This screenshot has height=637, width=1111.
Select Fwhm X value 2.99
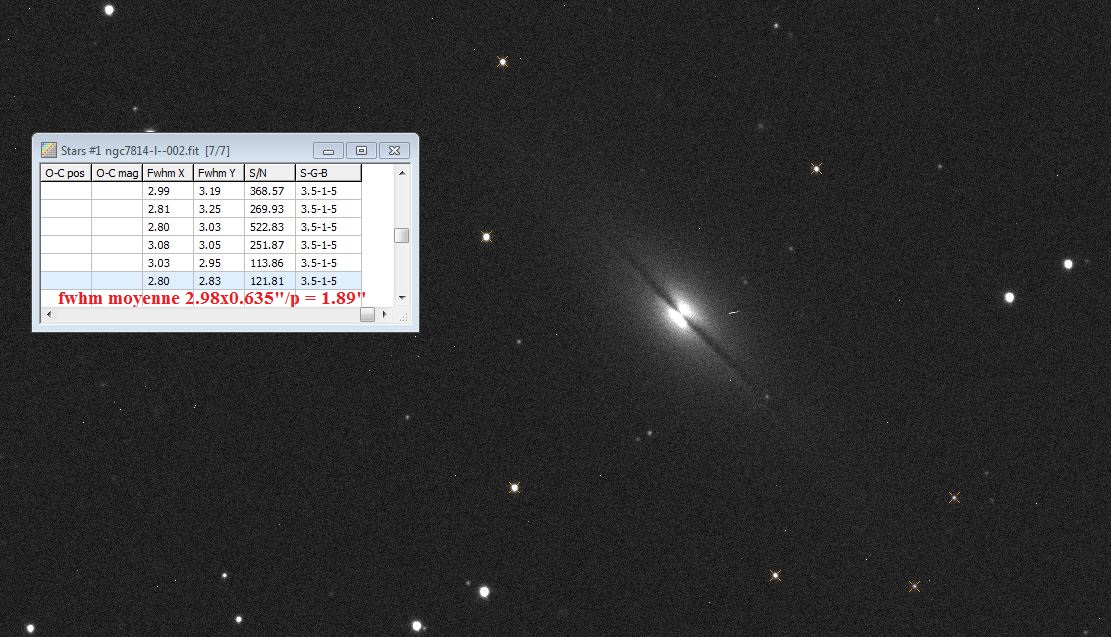click(168, 191)
